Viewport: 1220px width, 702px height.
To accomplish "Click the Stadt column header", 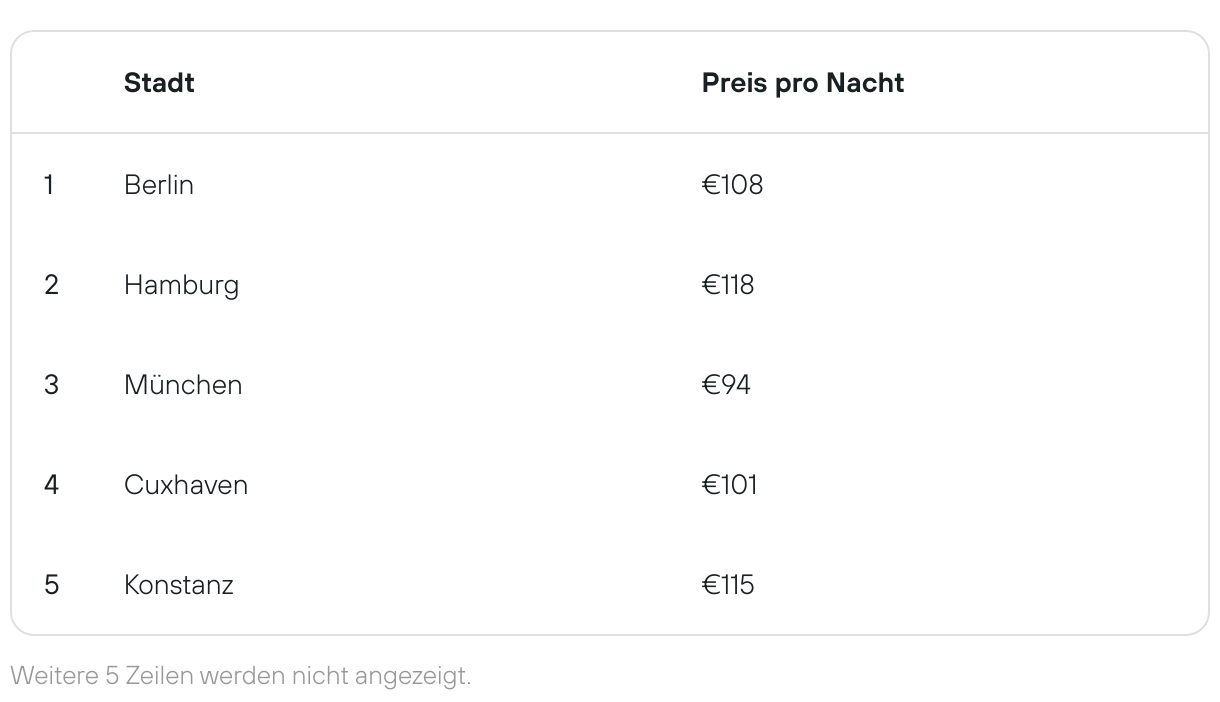I will (159, 83).
